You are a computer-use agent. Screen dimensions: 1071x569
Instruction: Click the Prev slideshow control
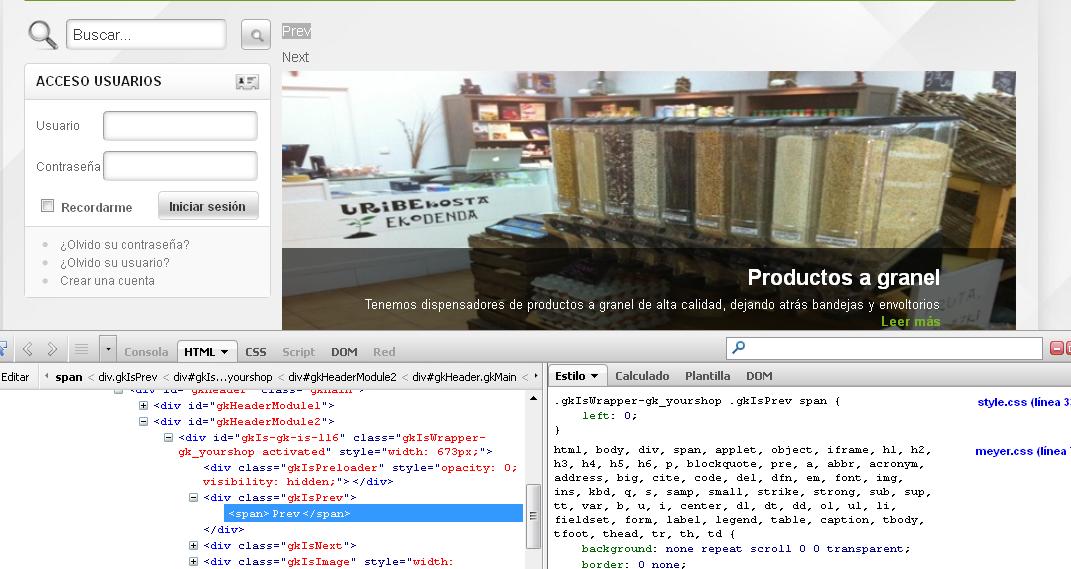tap(296, 31)
